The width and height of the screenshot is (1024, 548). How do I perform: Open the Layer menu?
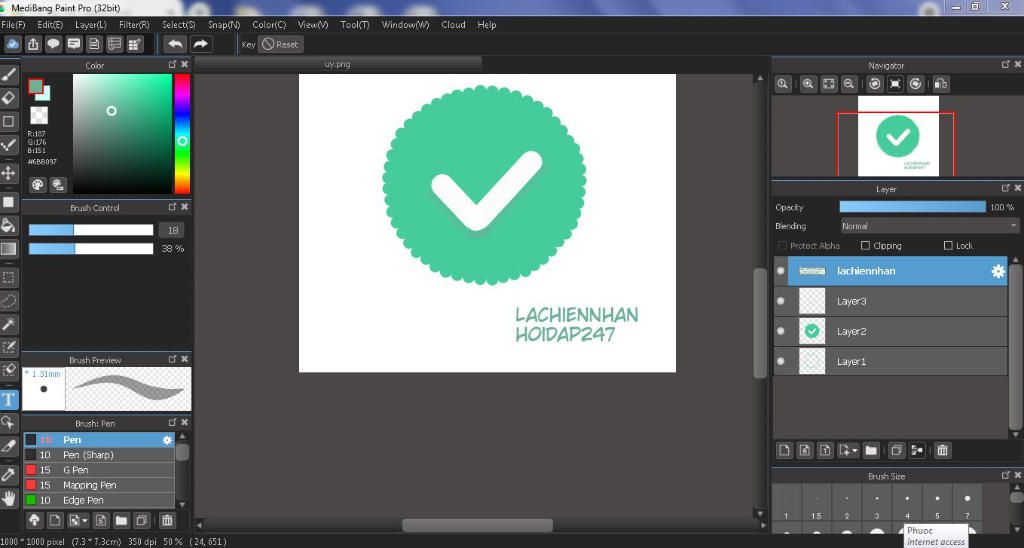coord(90,25)
